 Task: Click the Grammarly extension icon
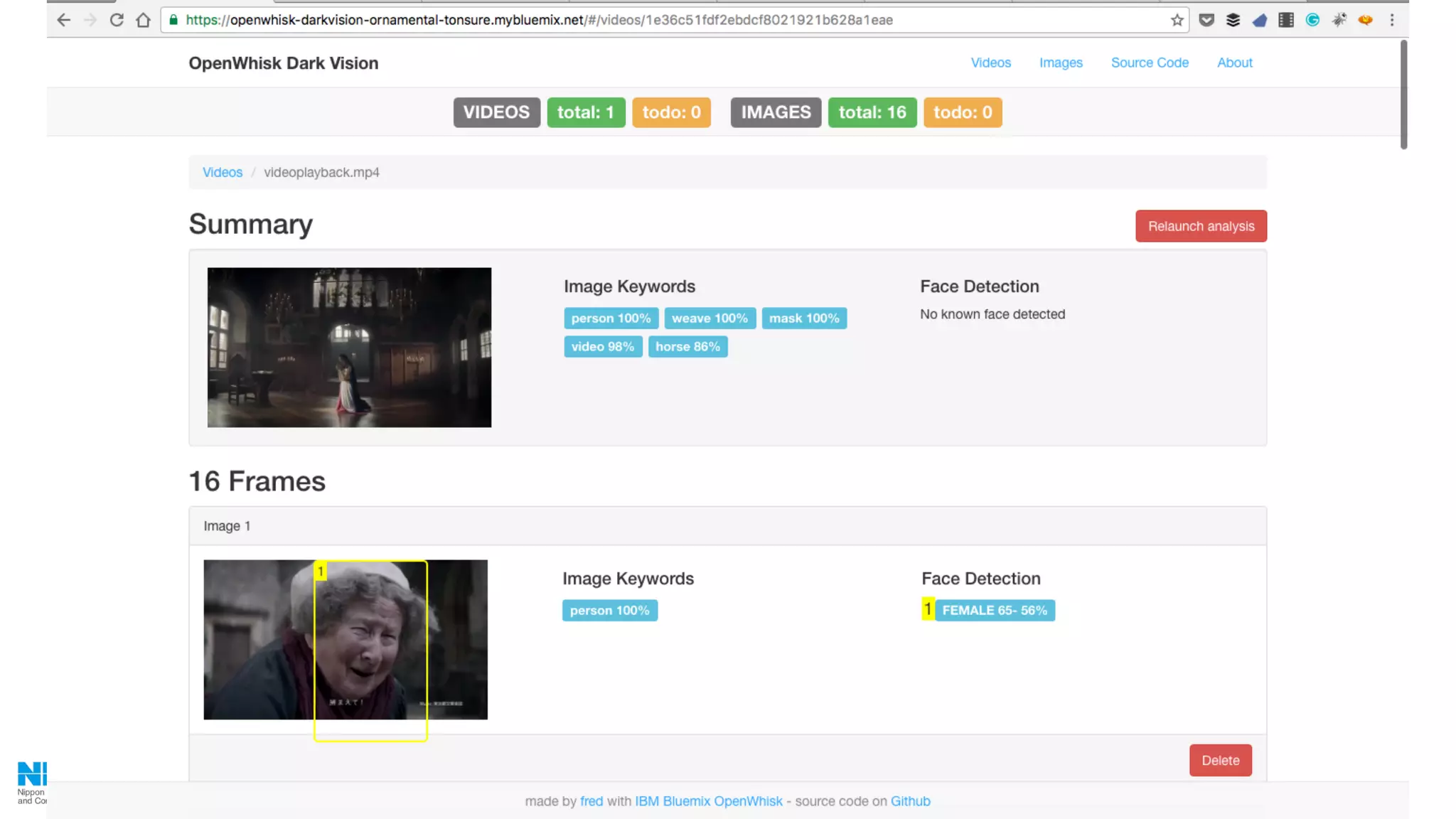click(1312, 20)
